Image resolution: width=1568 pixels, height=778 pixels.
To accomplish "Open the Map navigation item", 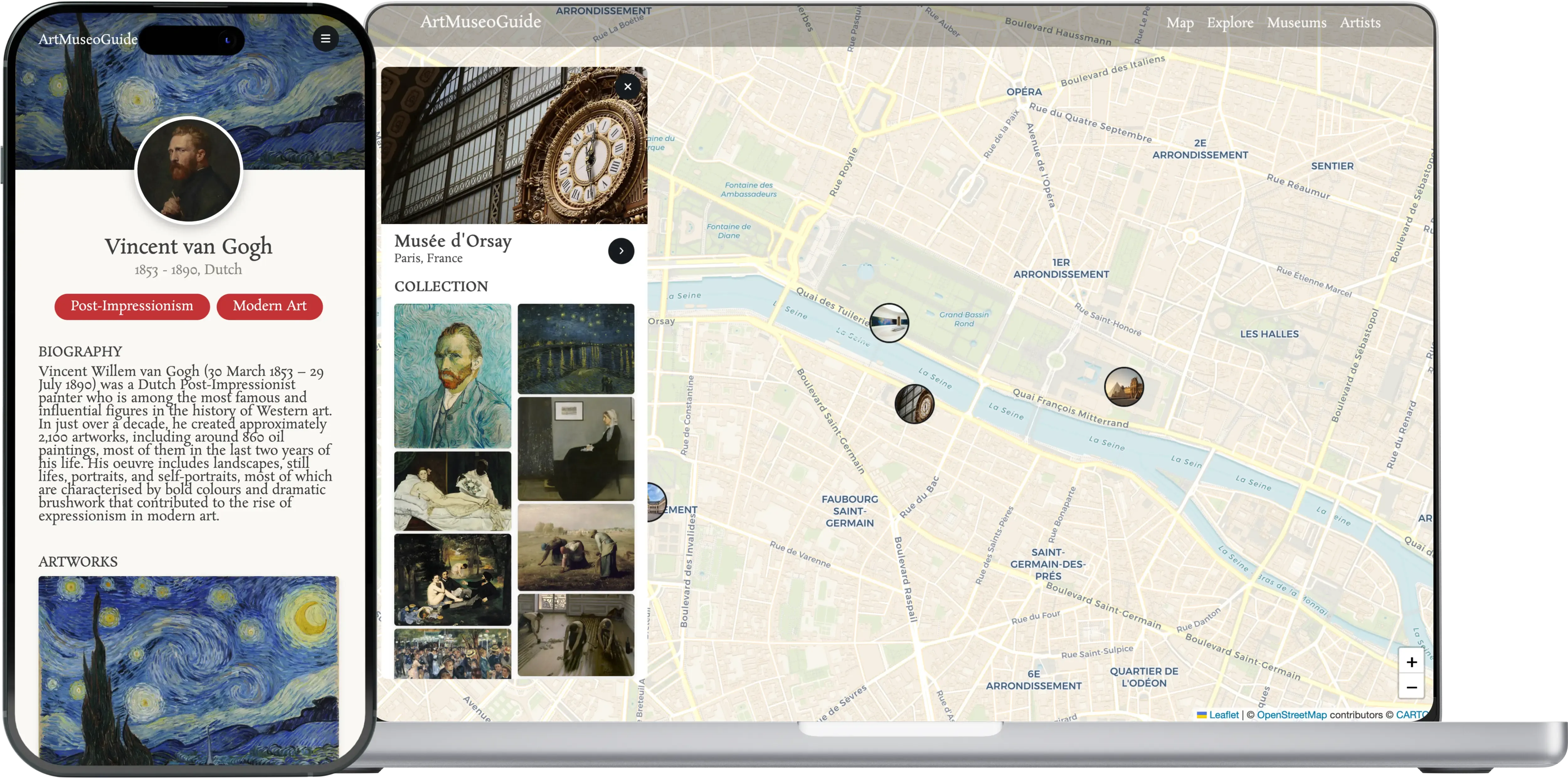I will click(x=1180, y=23).
